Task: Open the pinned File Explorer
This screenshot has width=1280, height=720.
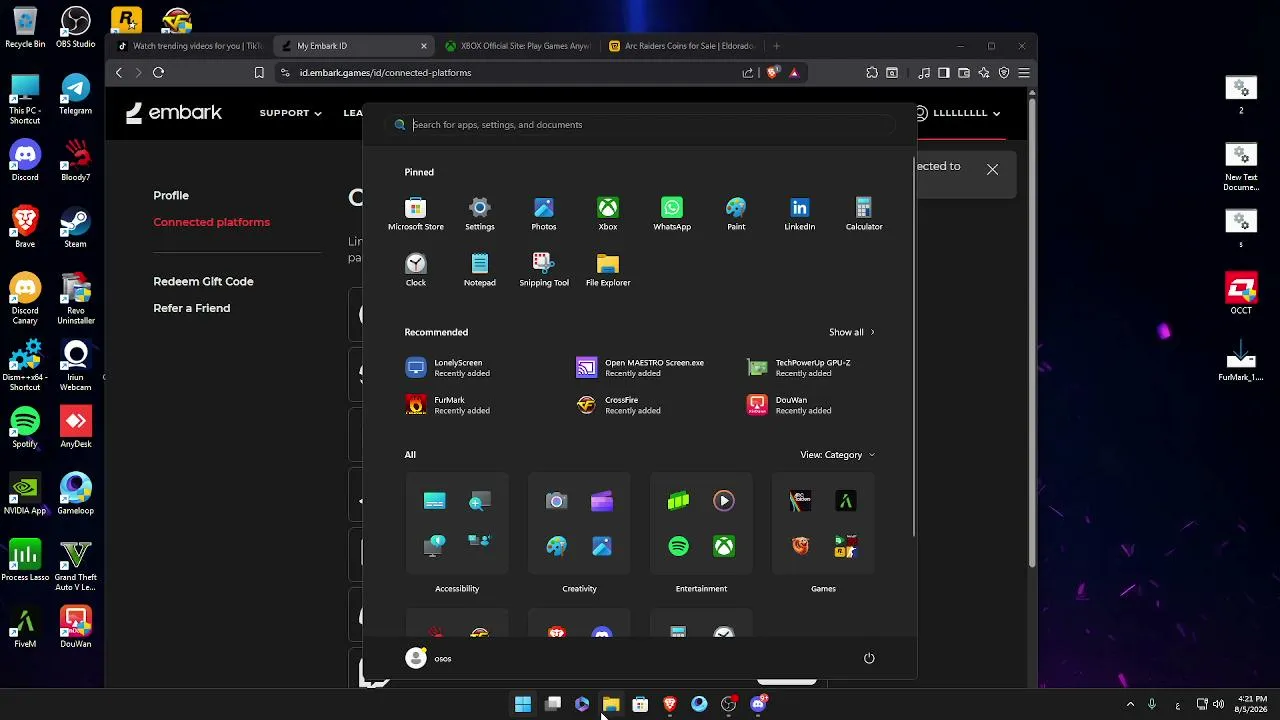Action: pos(607,270)
